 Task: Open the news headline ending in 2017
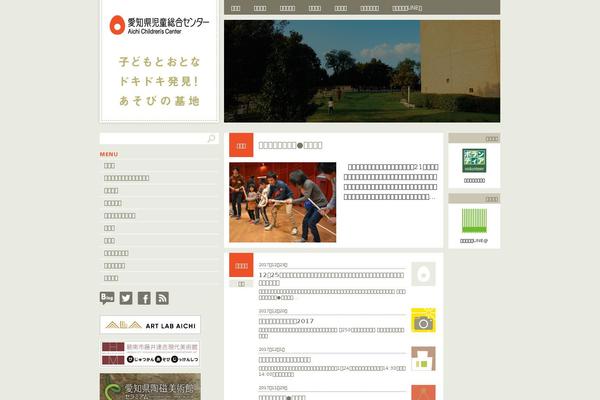click(286, 321)
